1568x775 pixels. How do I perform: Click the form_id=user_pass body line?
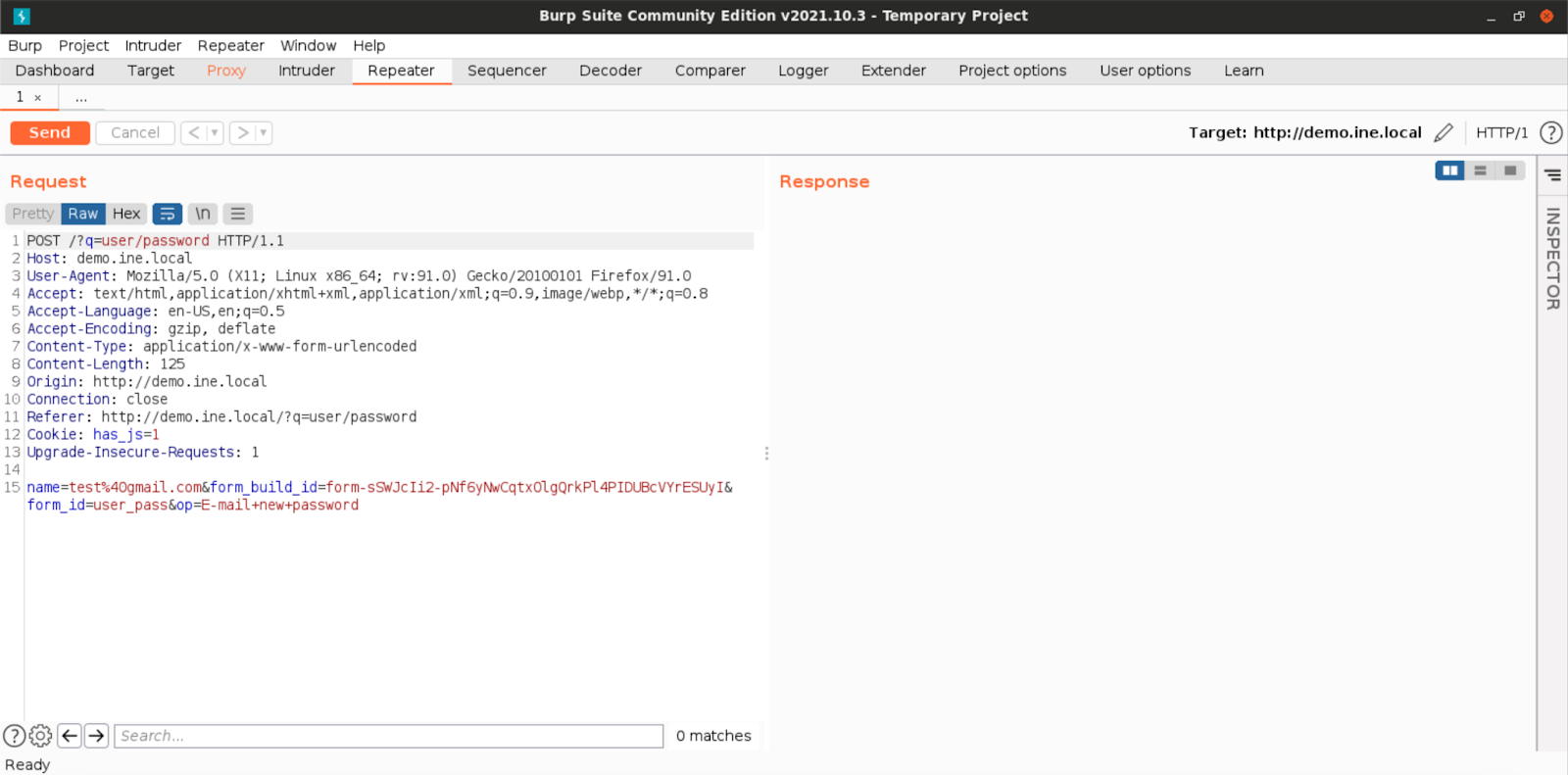(x=193, y=506)
